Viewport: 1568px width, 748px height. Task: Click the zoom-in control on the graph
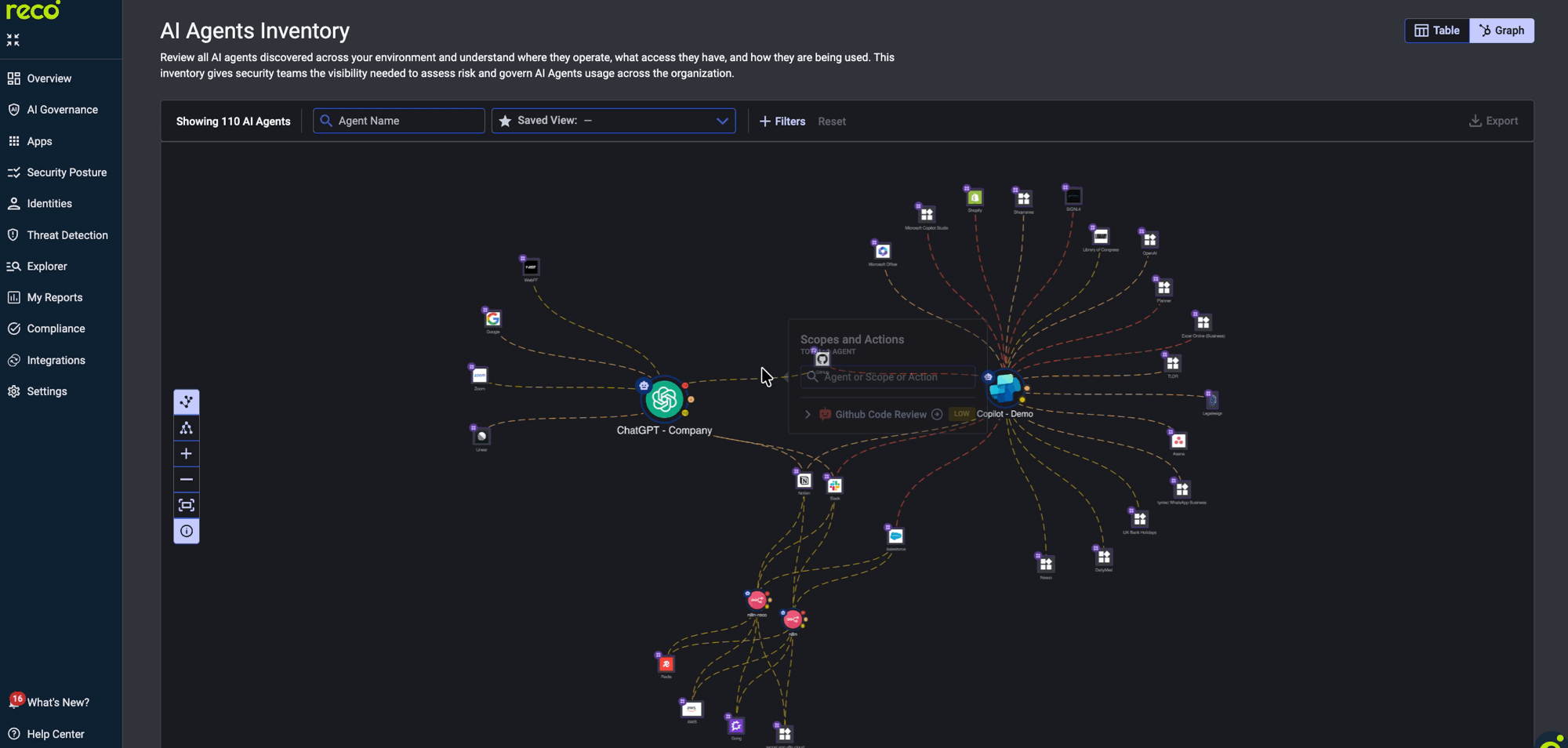187,453
